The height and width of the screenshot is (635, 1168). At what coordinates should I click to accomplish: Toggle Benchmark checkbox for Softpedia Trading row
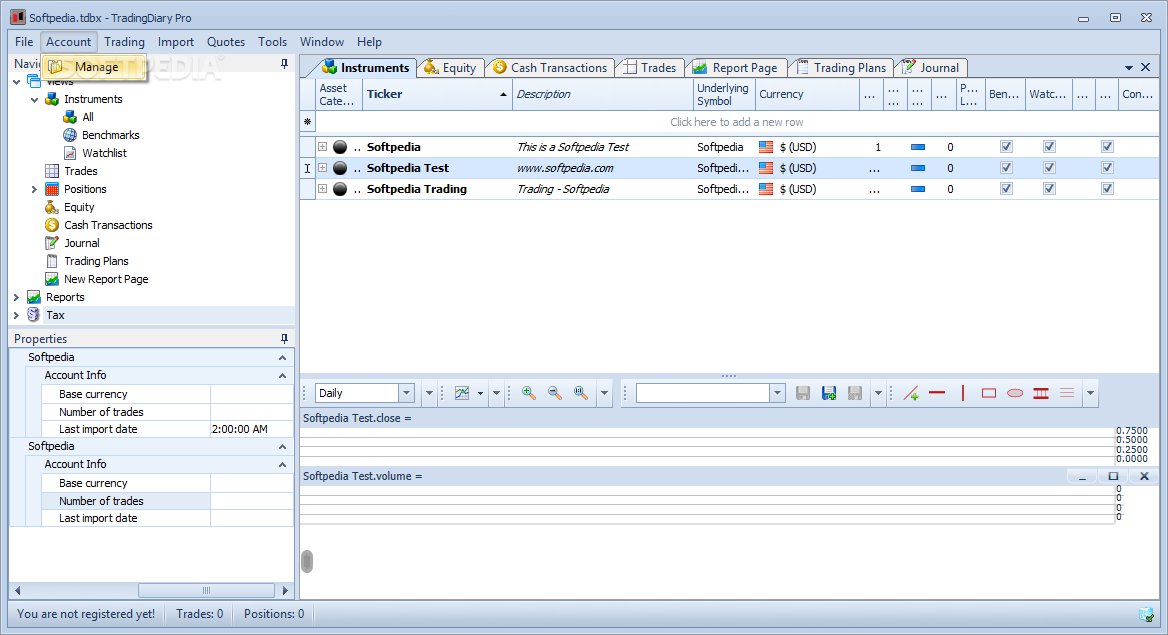tap(1006, 189)
